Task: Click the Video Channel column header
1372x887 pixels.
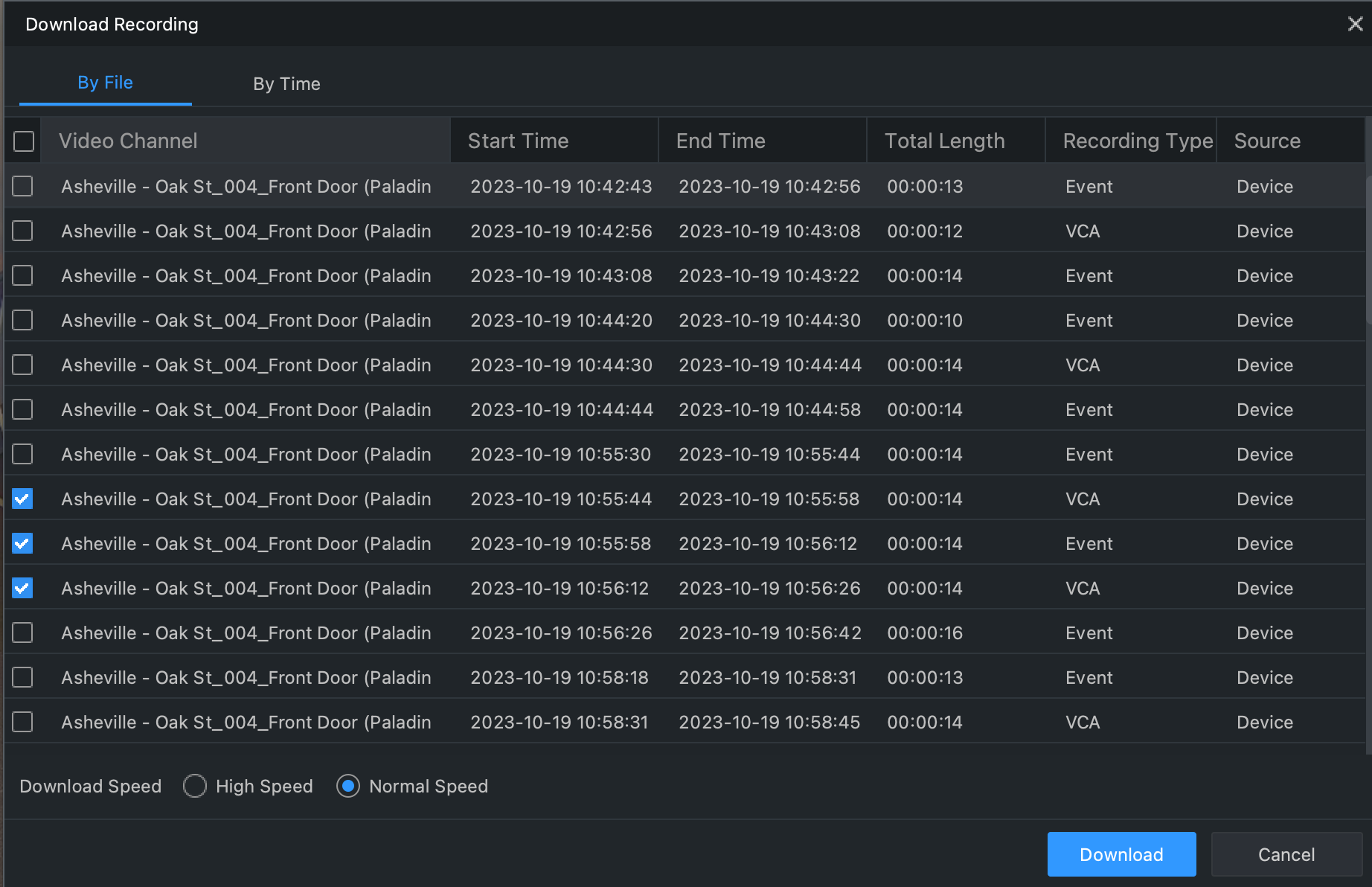Action: click(128, 141)
